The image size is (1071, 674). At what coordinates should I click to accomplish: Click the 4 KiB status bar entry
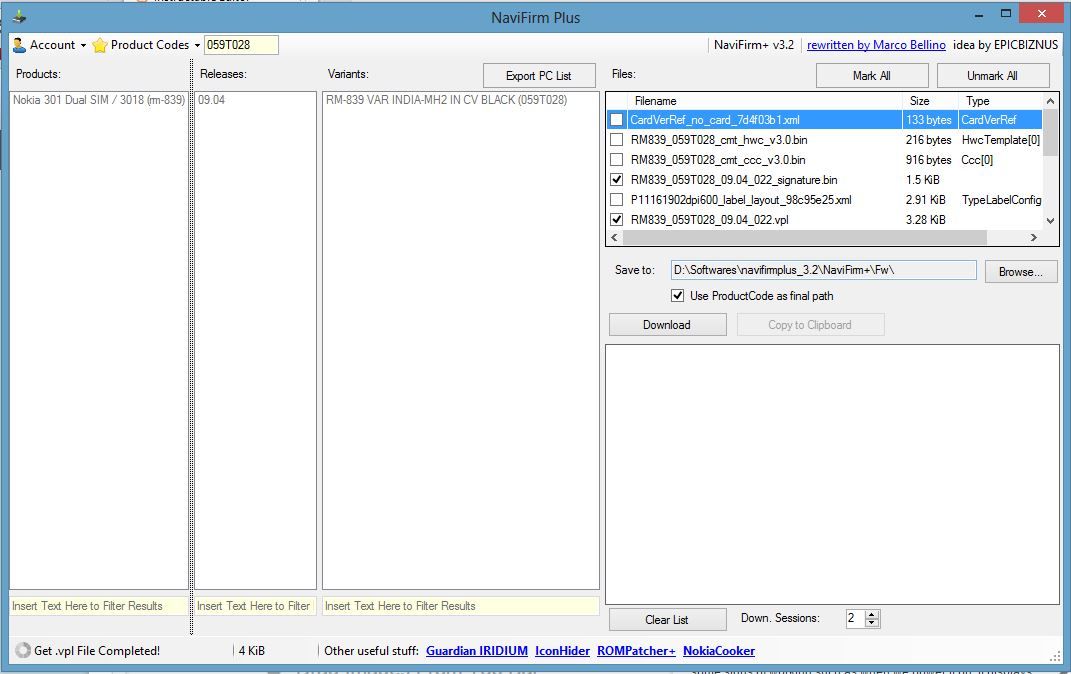pyautogui.click(x=251, y=651)
